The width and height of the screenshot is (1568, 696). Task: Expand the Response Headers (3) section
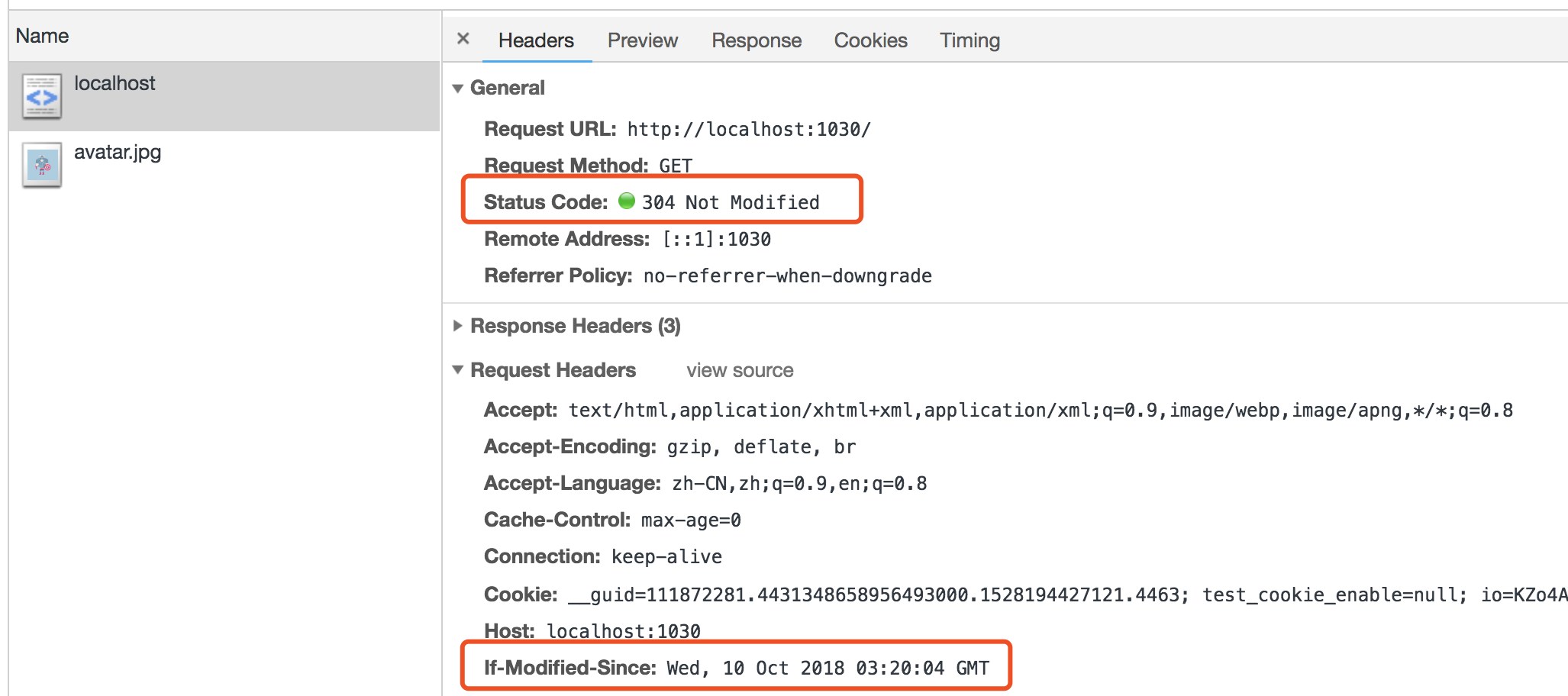pyautogui.click(x=458, y=326)
